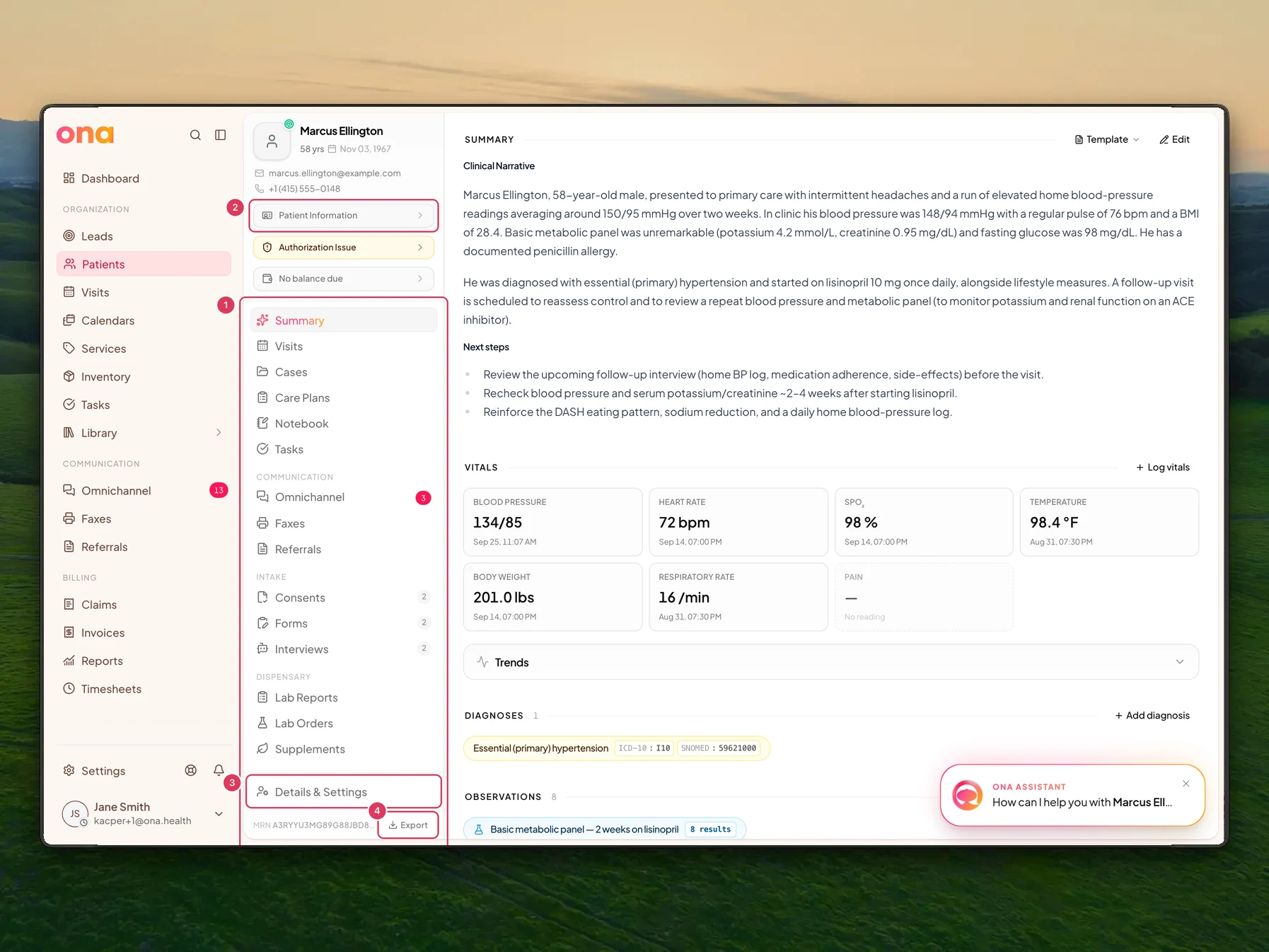1269x952 pixels.
Task: Click the Lab Orders flask icon
Action: click(262, 723)
